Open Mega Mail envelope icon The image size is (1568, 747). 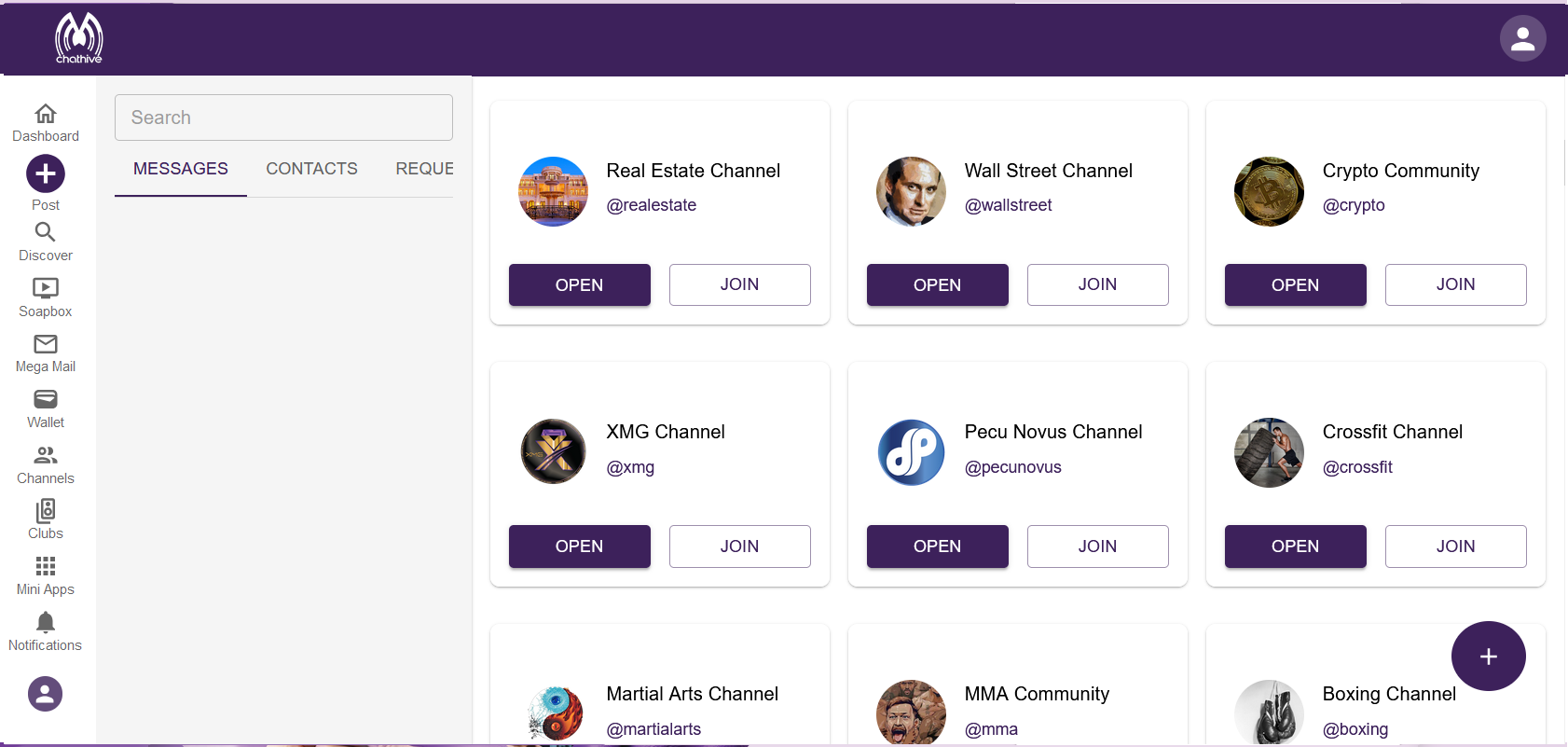pos(45,344)
